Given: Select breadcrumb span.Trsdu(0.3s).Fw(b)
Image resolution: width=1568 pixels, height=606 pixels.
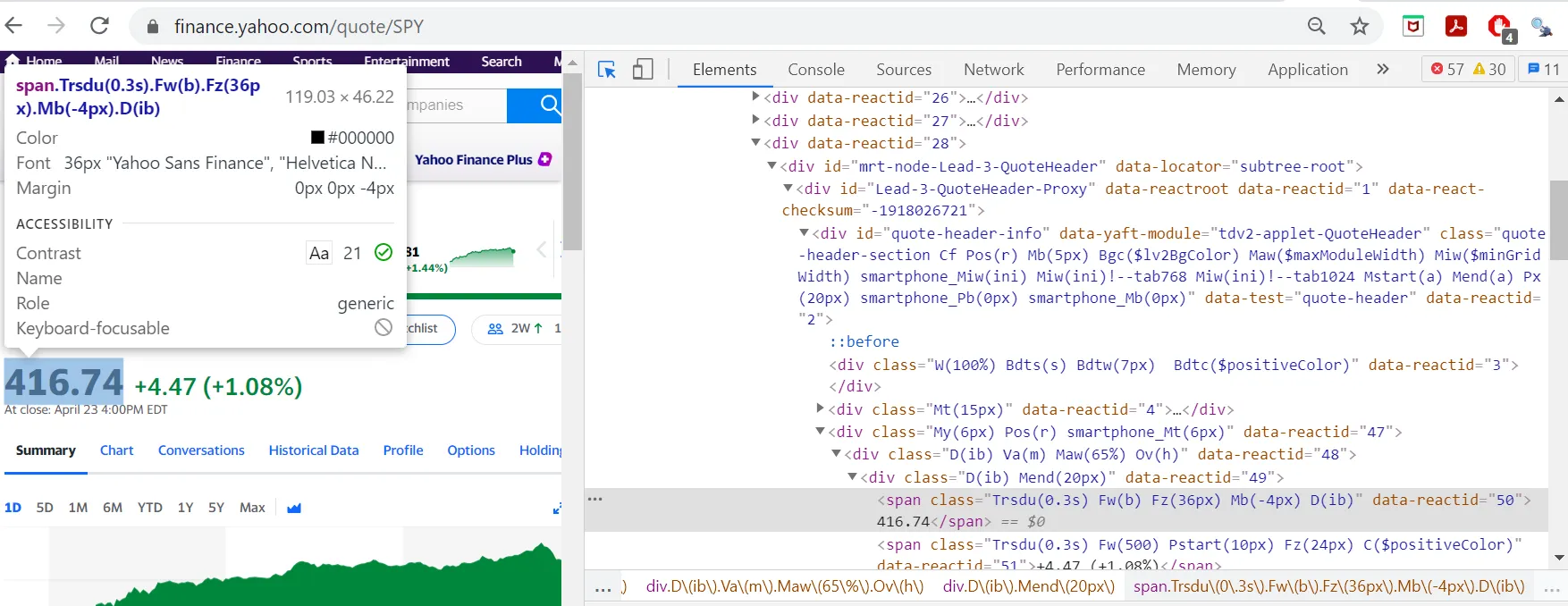Looking at the screenshot, I should coord(1329,586).
